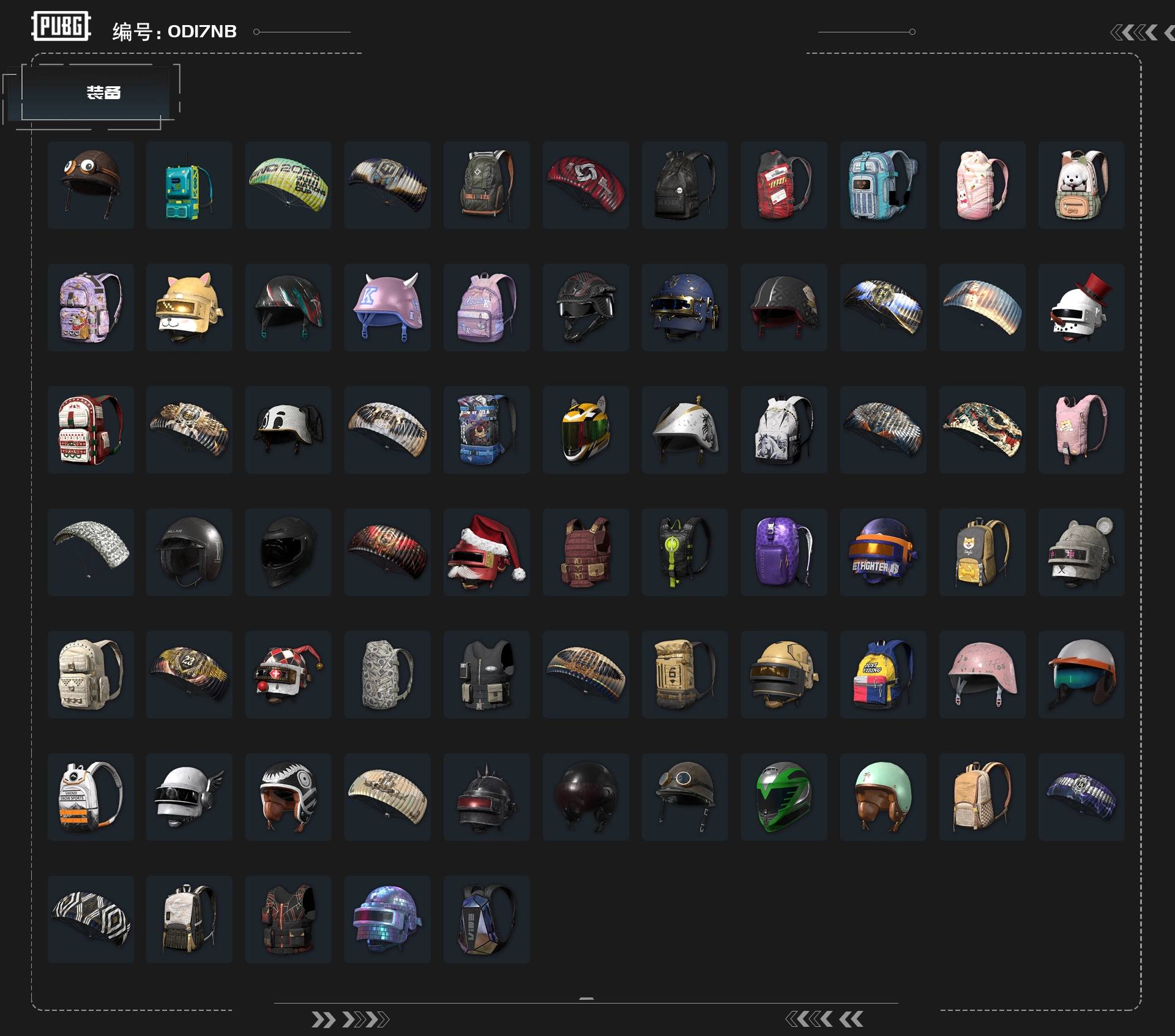Select the white backpack with fringe

click(189, 919)
